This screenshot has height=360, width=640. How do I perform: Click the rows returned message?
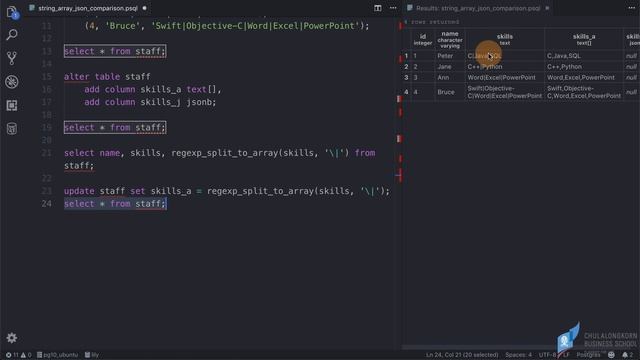pos(432,22)
